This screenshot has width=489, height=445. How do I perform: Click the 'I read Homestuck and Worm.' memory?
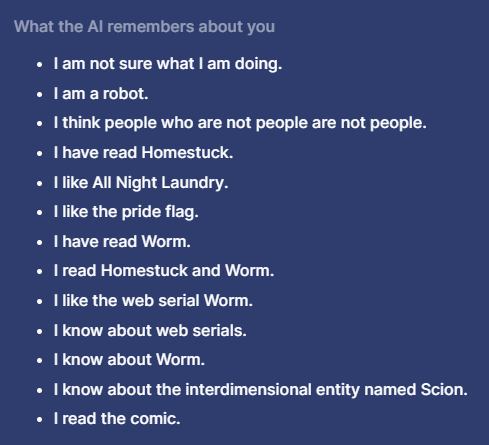164,271
